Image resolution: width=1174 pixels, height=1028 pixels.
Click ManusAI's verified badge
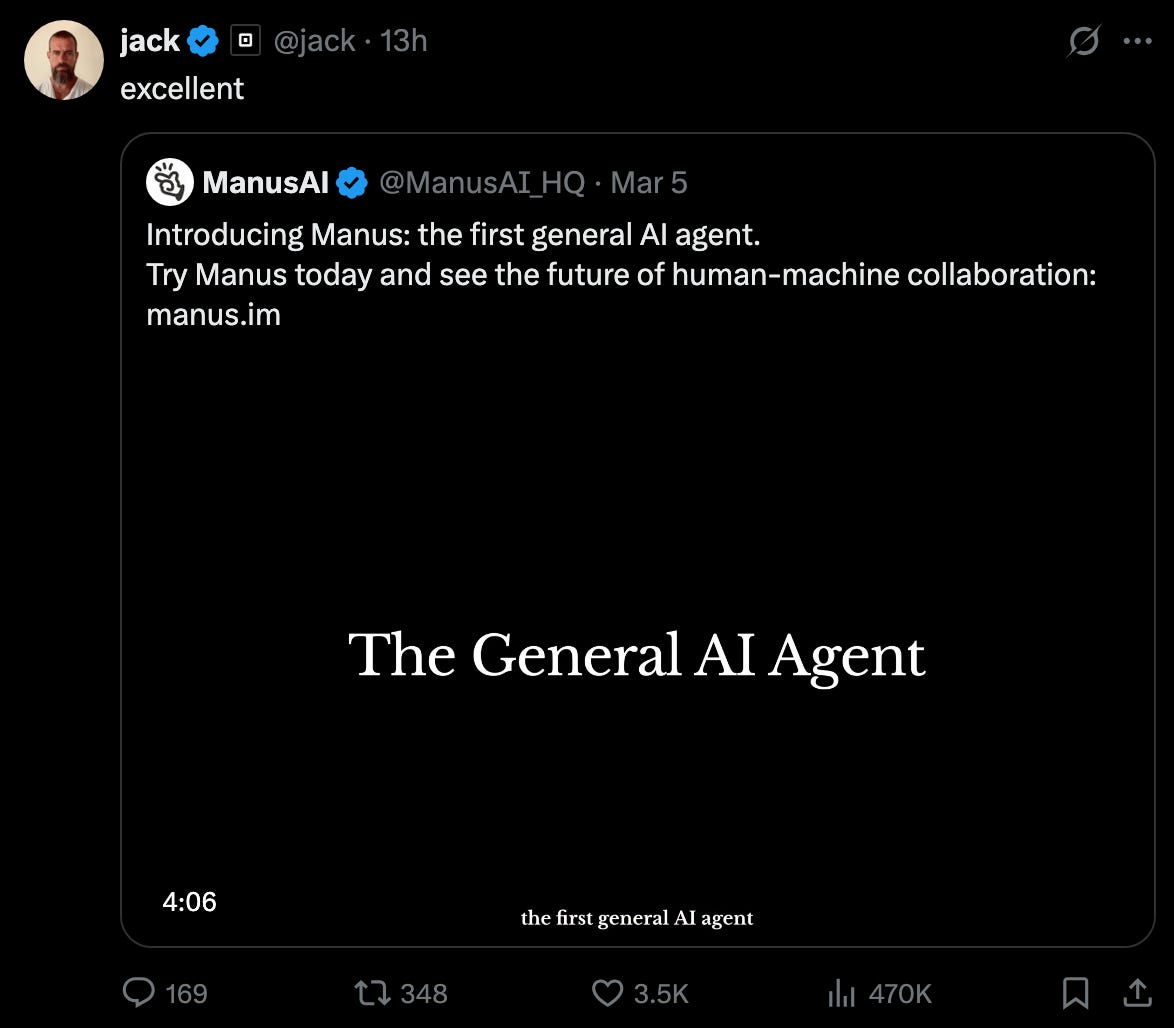351,182
